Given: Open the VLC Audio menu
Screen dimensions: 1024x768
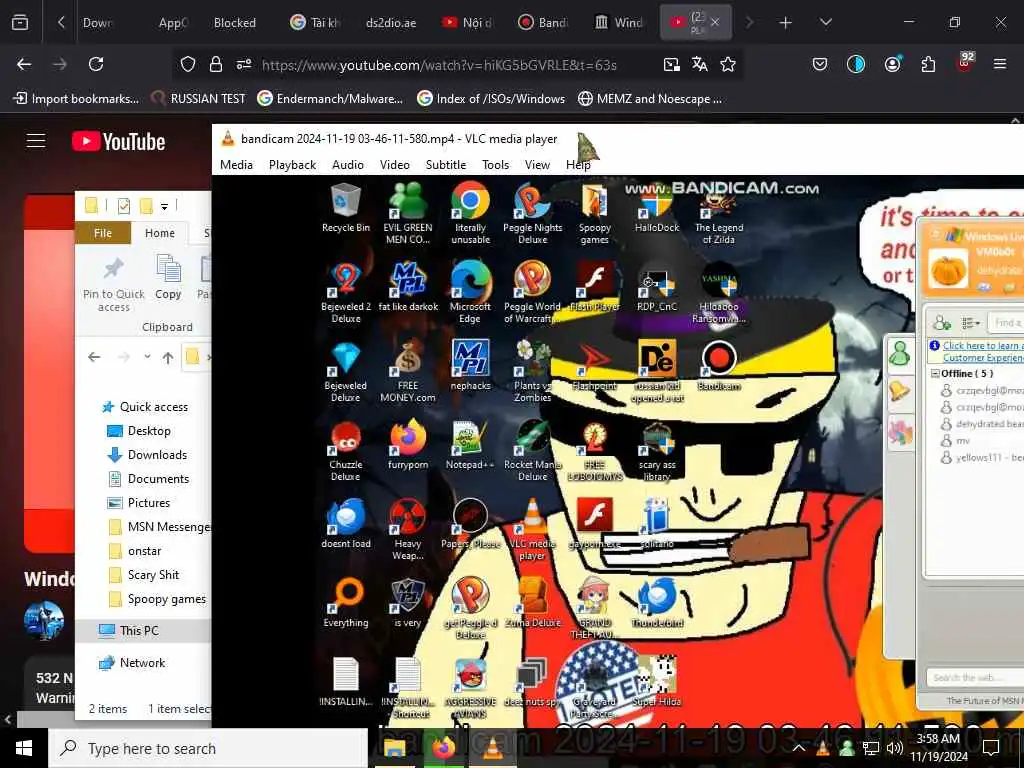Looking at the screenshot, I should 348,165.
